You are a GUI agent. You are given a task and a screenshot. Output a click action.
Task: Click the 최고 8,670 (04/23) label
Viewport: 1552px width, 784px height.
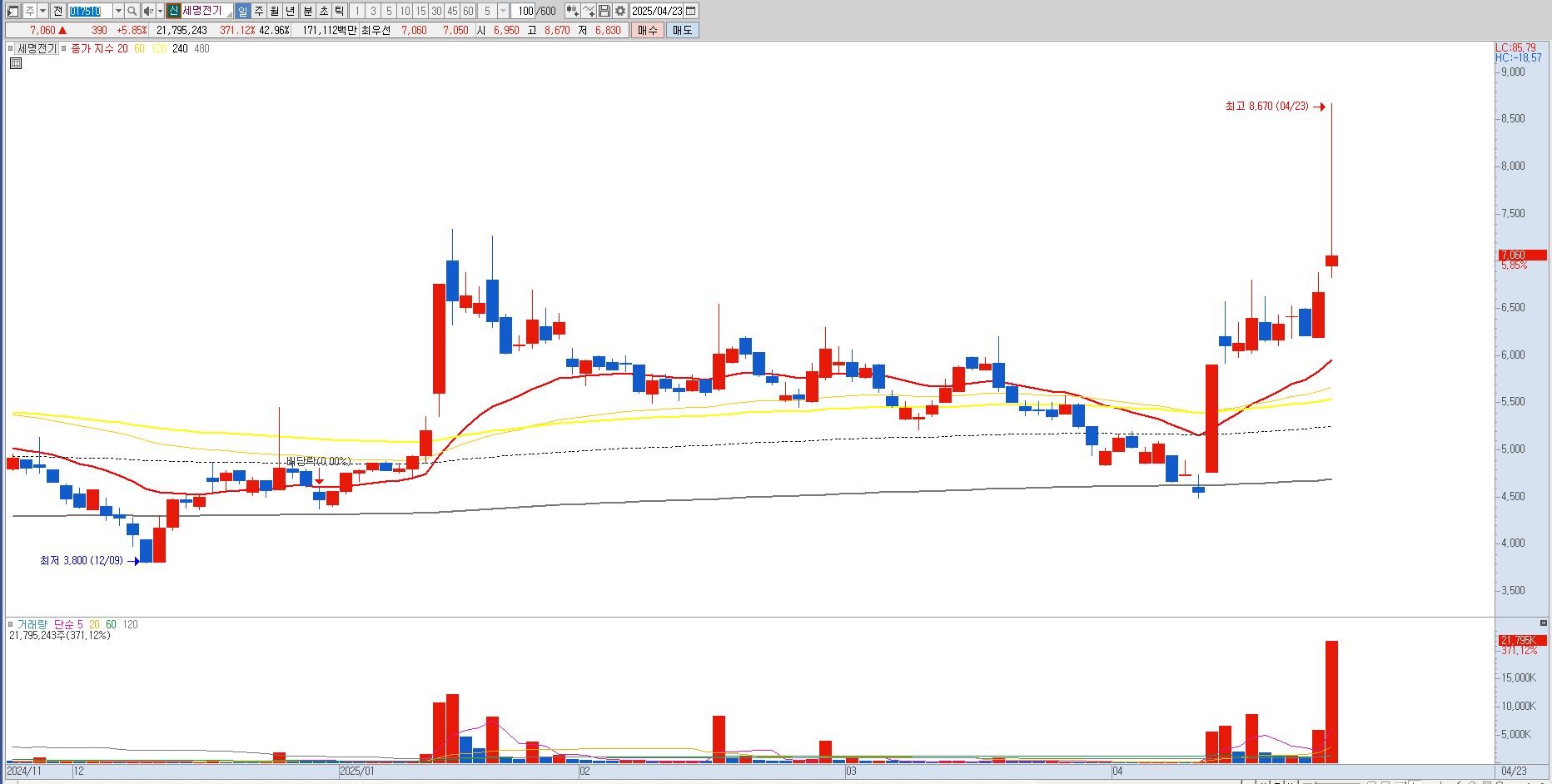point(1266,107)
